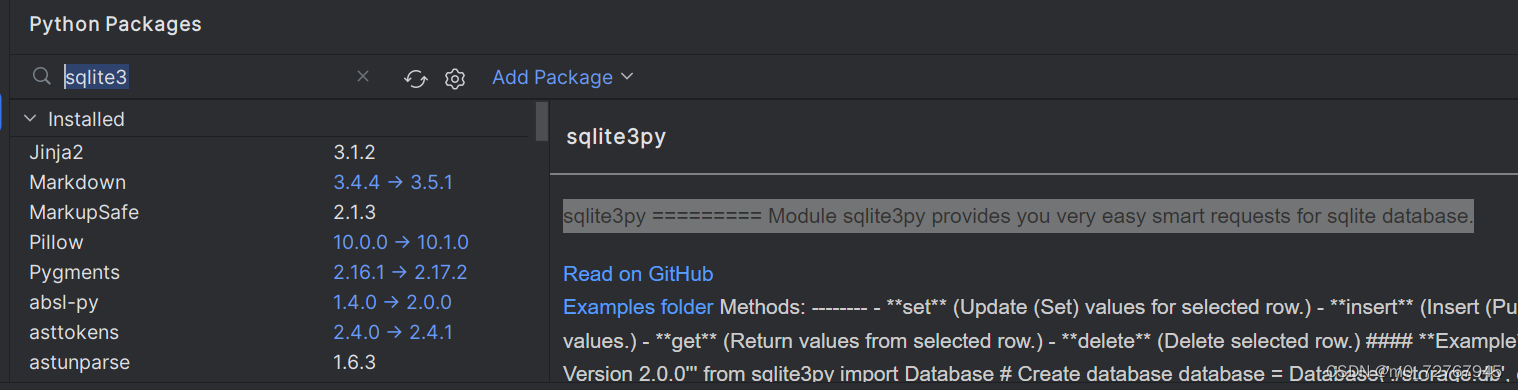1518x390 pixels.
Task: Collapse the Installed packages group
Action: click(x=30, y=119)
